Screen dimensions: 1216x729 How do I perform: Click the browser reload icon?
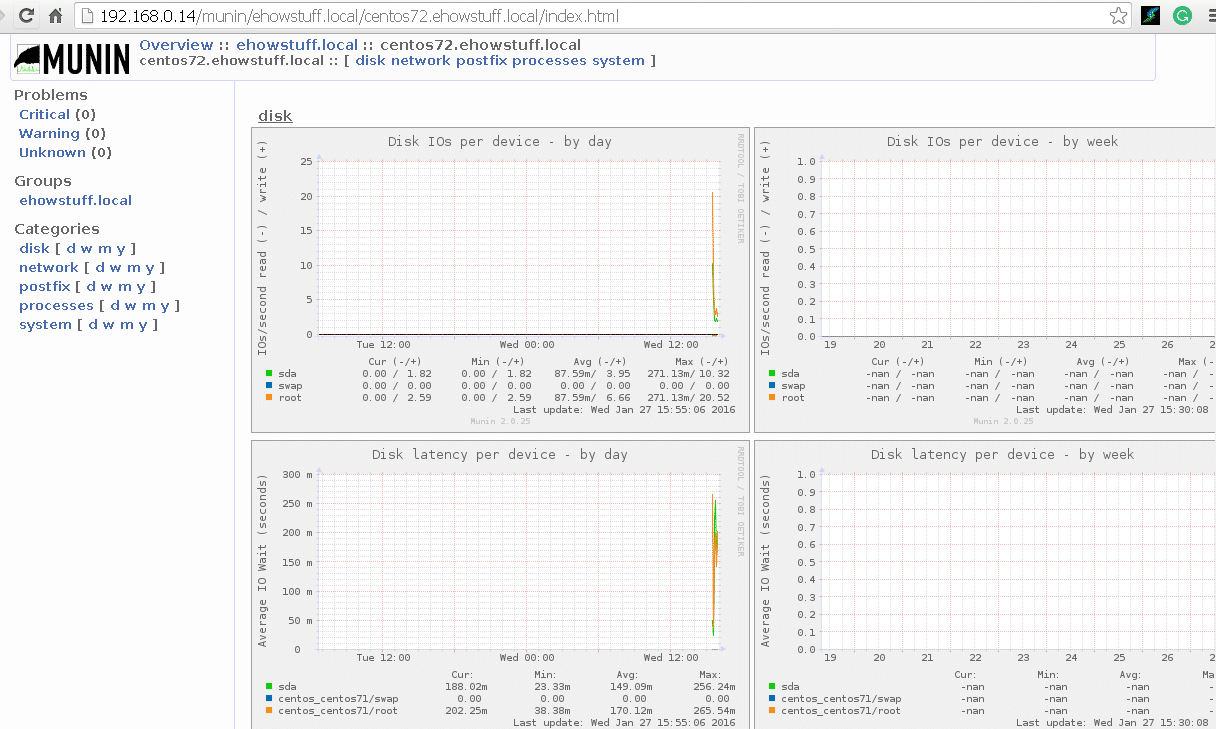pos(27,15)
